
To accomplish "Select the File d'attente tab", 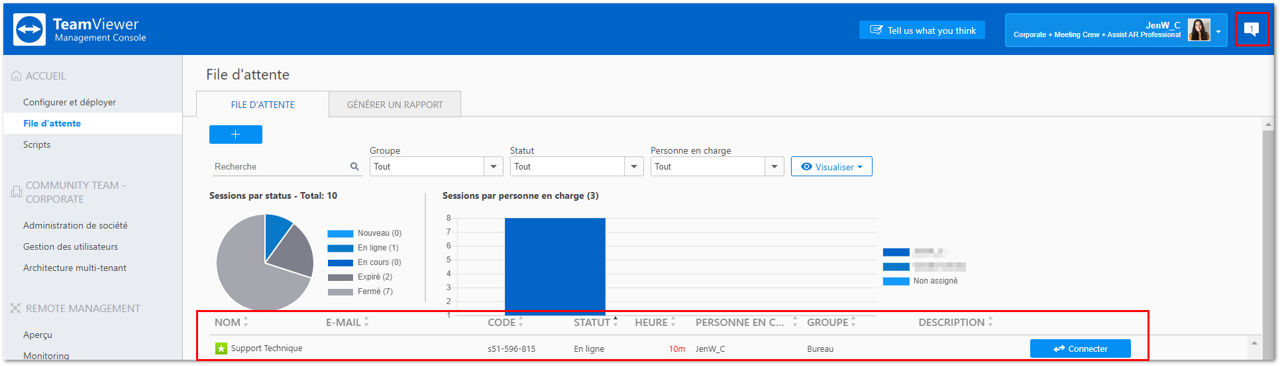I will [262, 104].
